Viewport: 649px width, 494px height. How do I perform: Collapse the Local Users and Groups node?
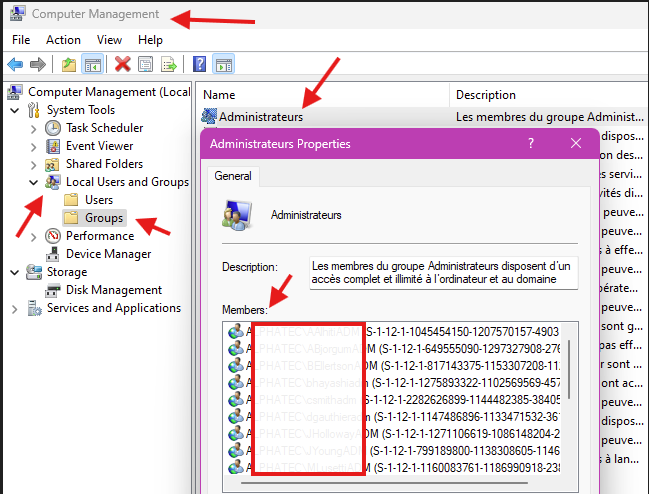pos(33,182)
